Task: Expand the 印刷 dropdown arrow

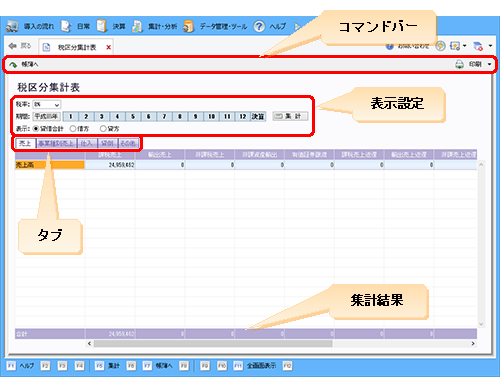Action: tap(489, 64)
